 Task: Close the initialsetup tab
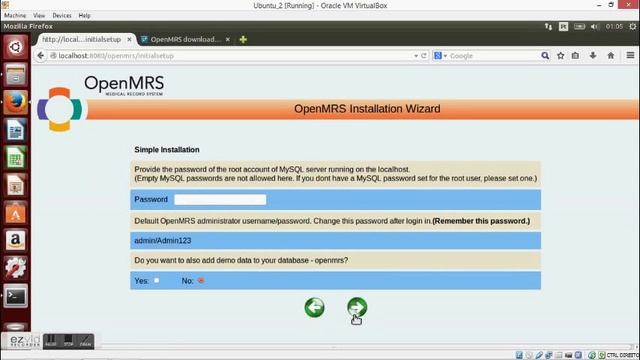[x=129, y=40]
